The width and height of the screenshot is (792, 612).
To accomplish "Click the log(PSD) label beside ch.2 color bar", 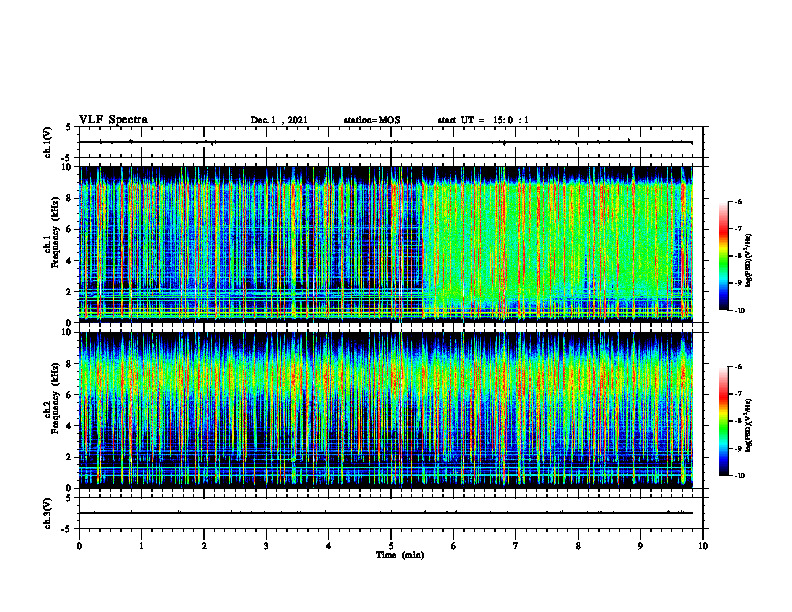I will pos(749,425).
